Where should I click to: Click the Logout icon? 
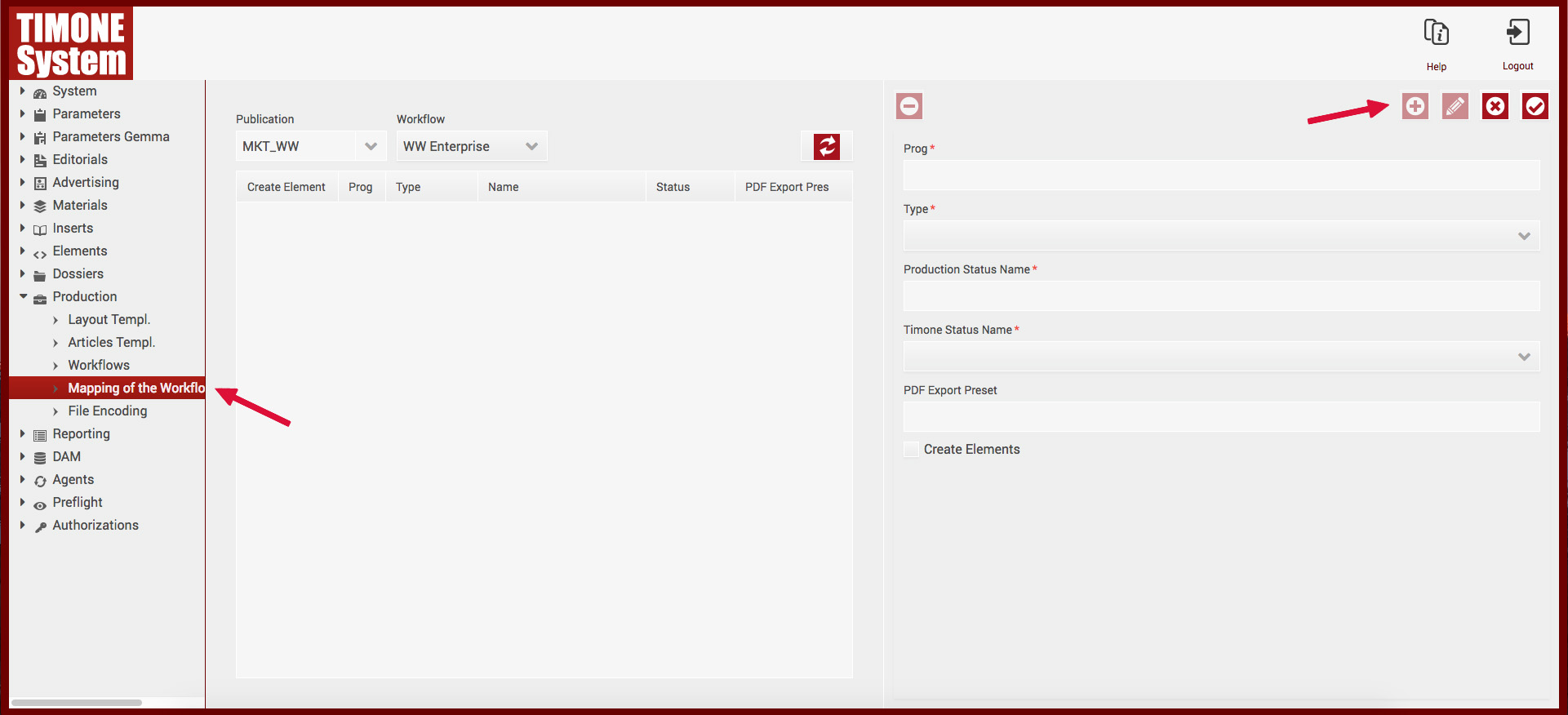coord(1517,33)
